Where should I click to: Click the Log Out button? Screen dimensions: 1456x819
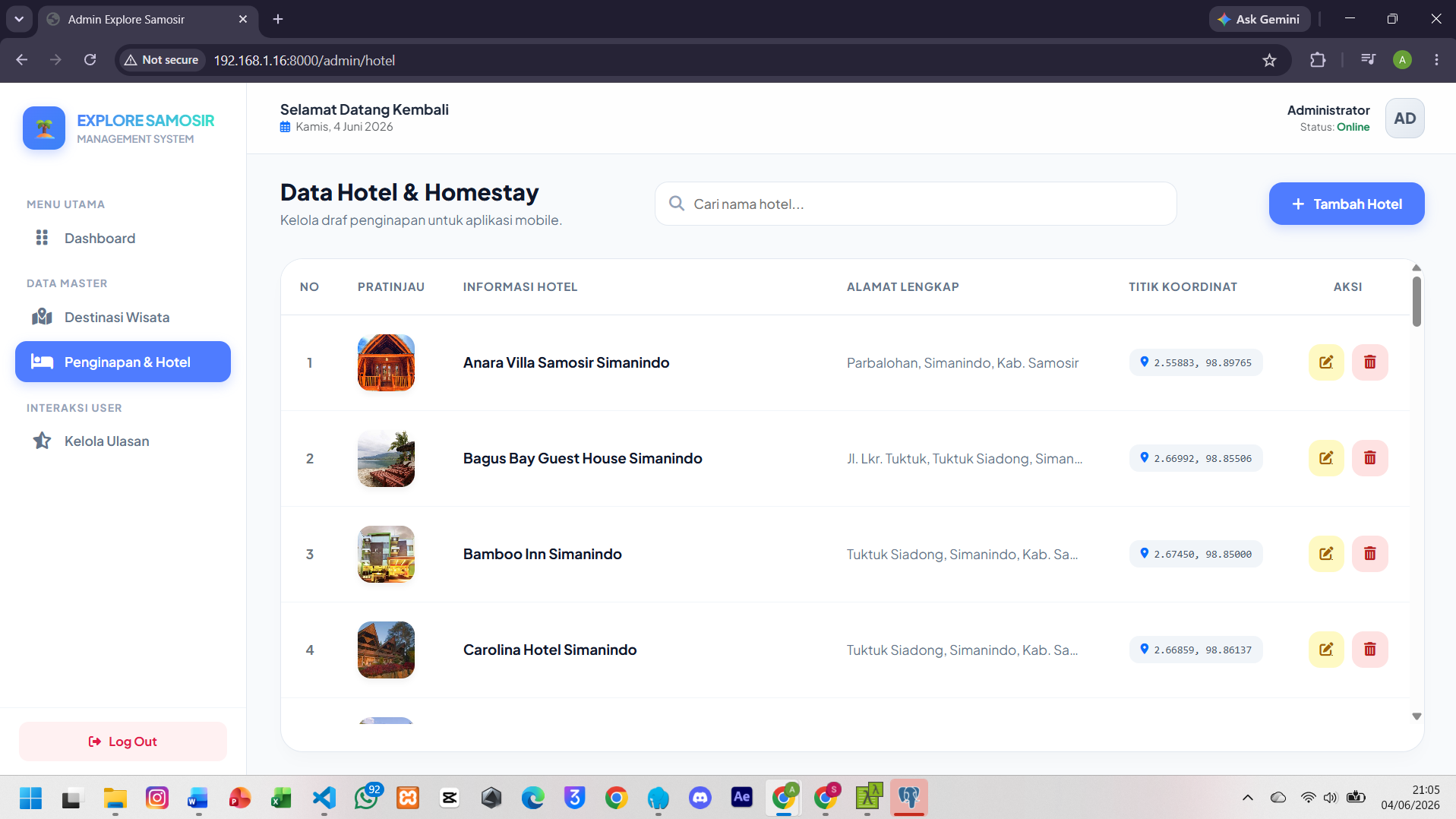tap(123, 742)
